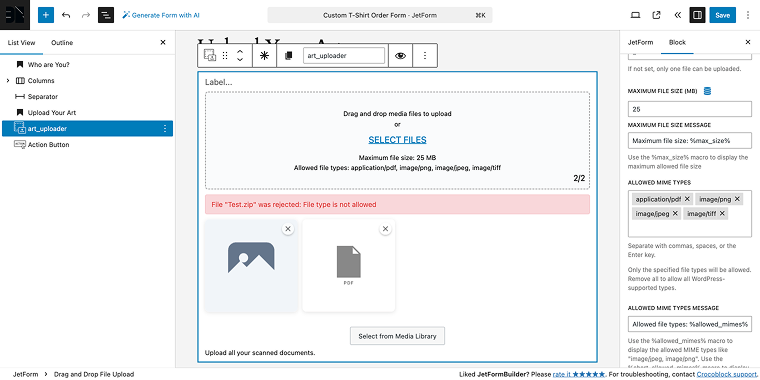Expand the Columns block tree item
The image size is (760, 380).
(8, 80)
